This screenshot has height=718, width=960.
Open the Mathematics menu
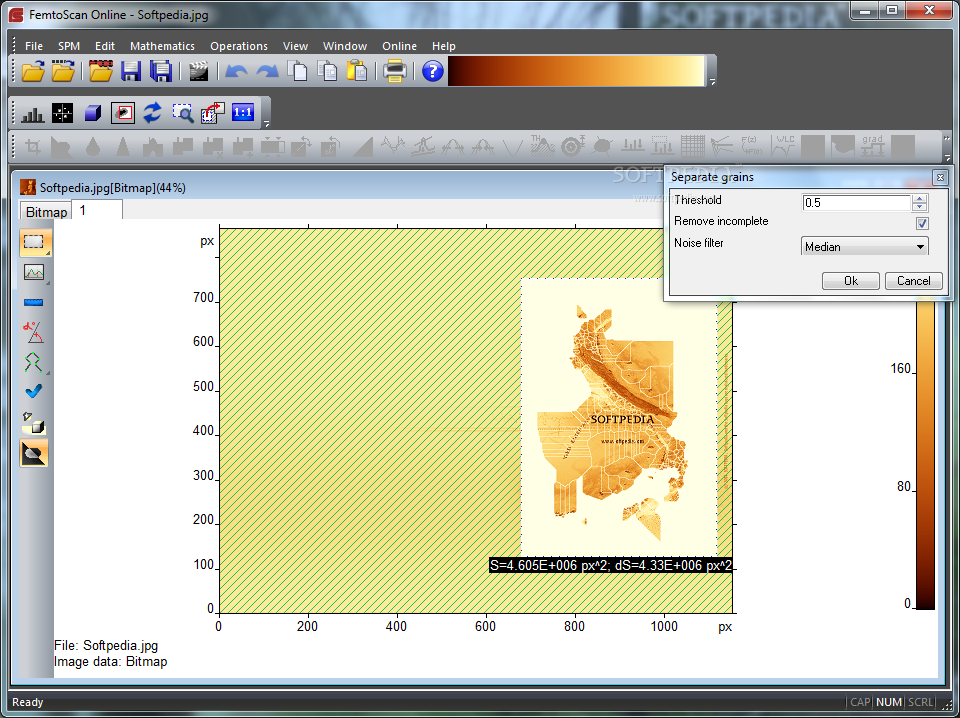[x=162, y=46]
